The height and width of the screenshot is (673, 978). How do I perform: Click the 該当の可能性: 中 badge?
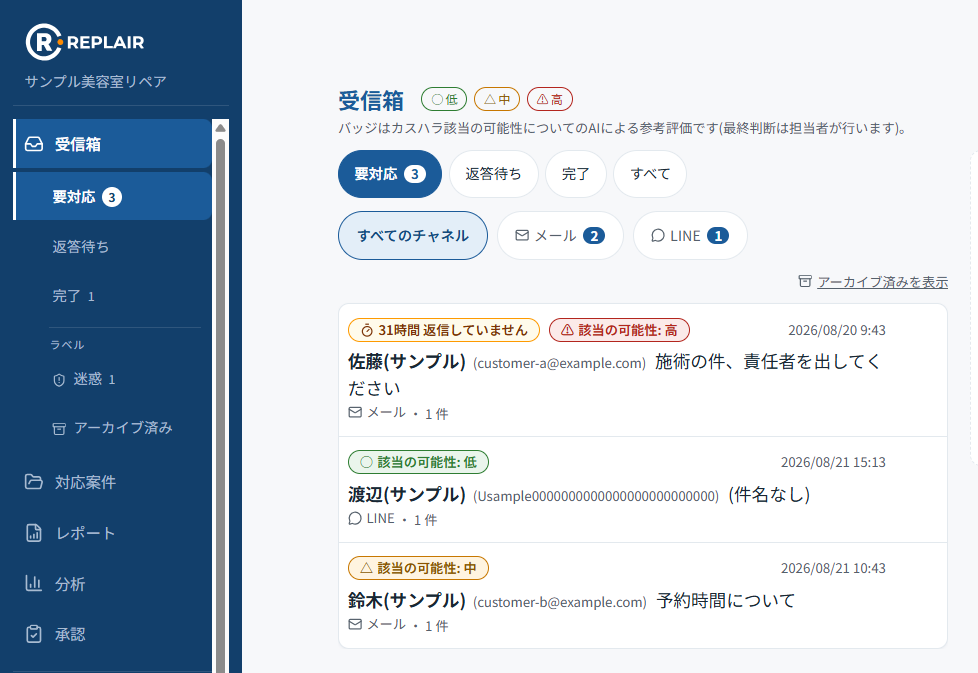(x=419, y=568)
